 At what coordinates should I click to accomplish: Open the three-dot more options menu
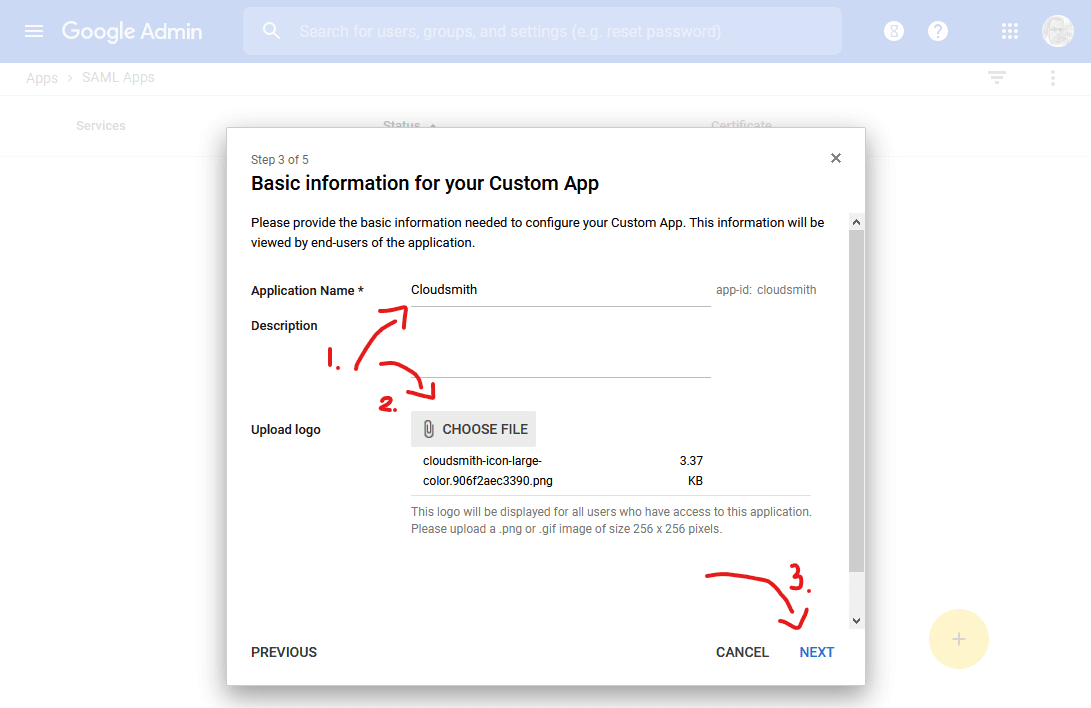(x=1053, y=78)
